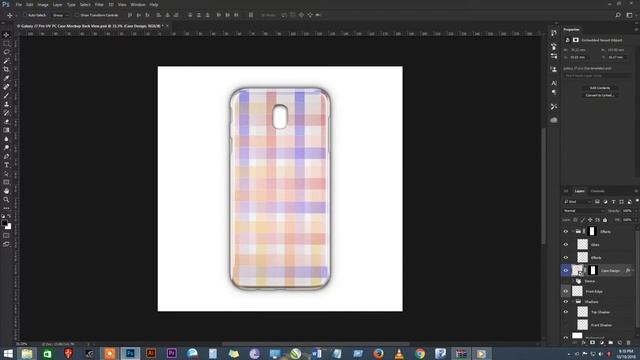Hide the Effects group layer

tap(566, 231)
